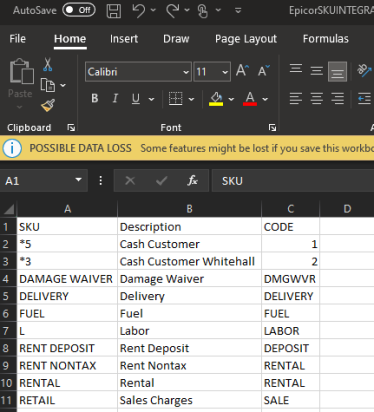Click the Sales Charges cell

[x=189, y=400]
